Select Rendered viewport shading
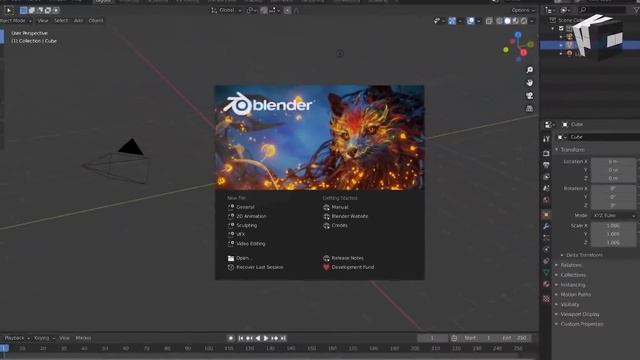This screenshot has height=360, width=640. tap(524, 21)
